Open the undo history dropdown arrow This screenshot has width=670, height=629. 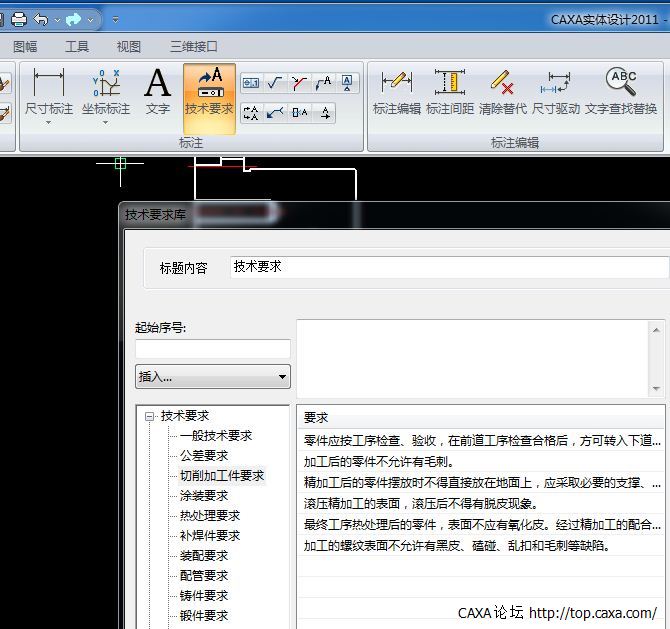click(x=57, y=20)
